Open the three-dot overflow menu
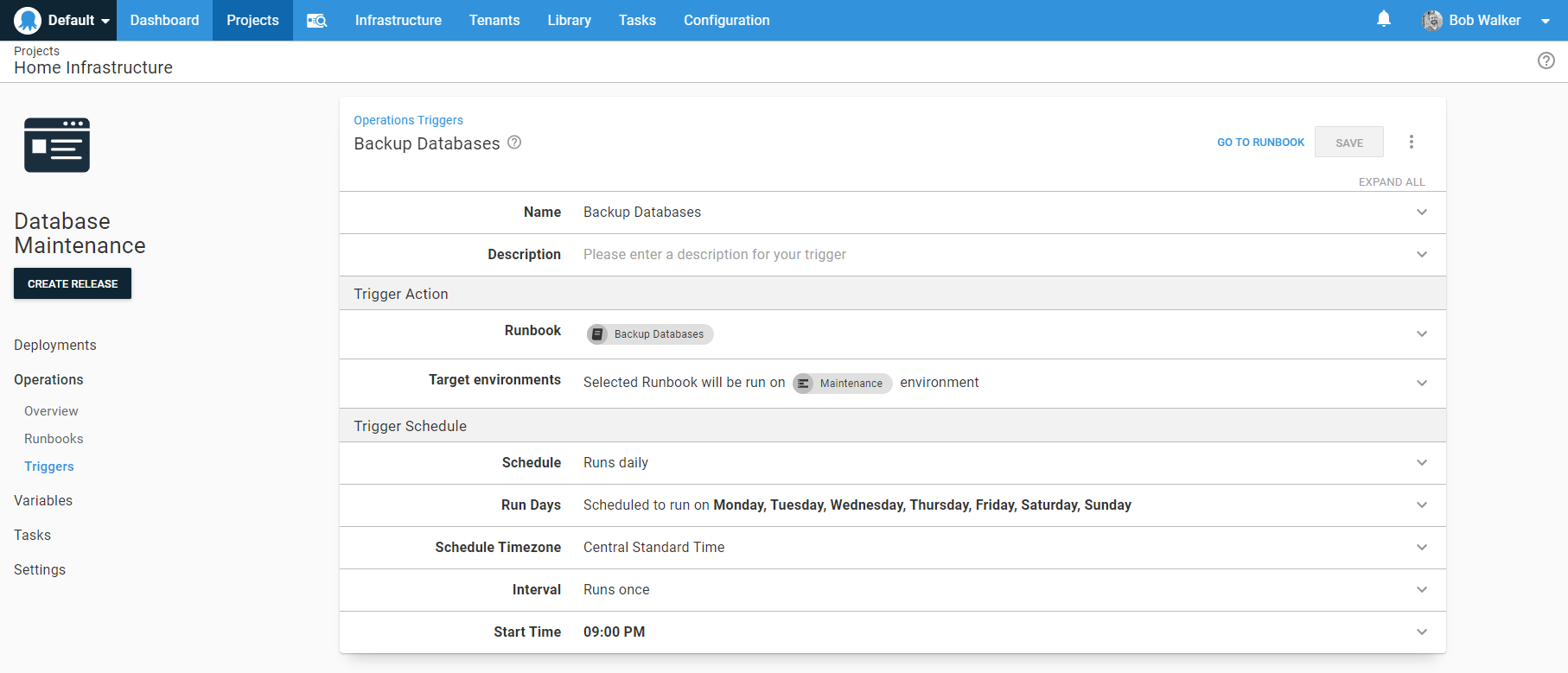1568x673 pixels. [x=1411, y=142]
